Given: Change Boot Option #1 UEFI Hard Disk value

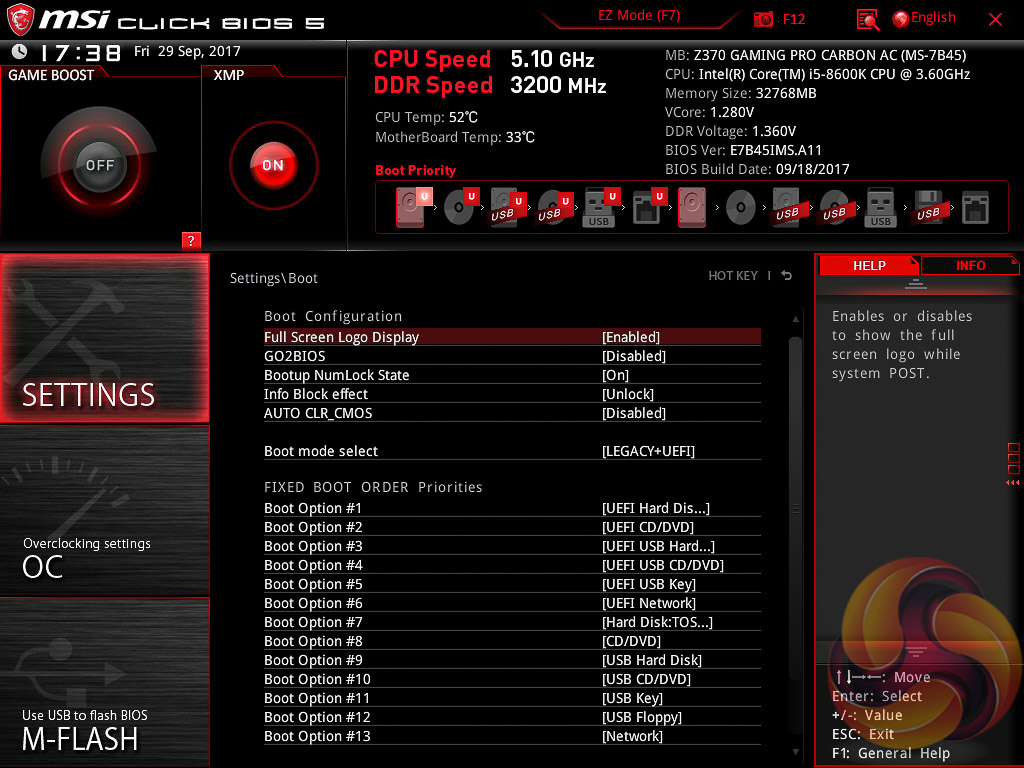Looking at the screenshot, I should 655,508.
